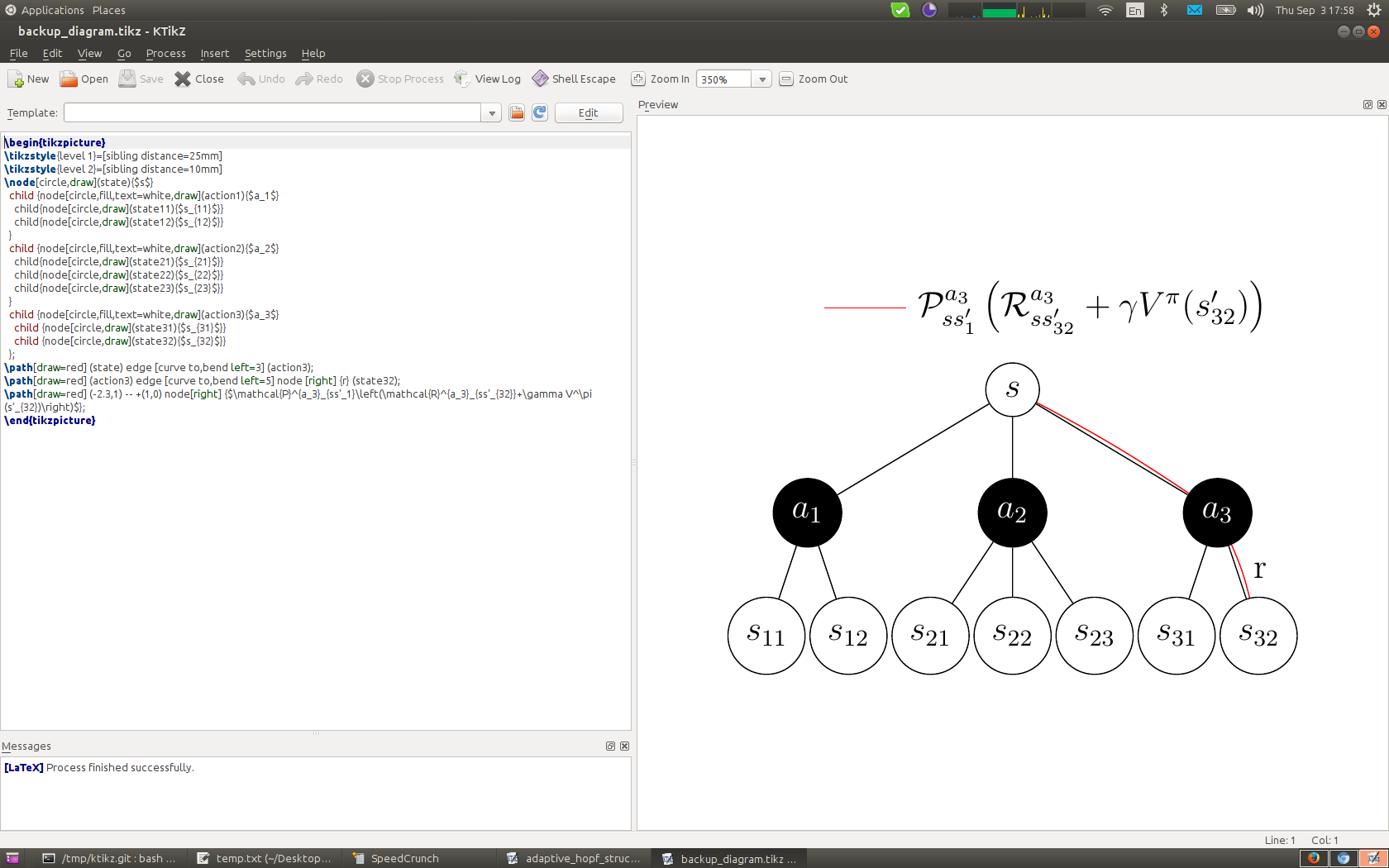
Task: Open the Insert menu
Action: (214, 54)
